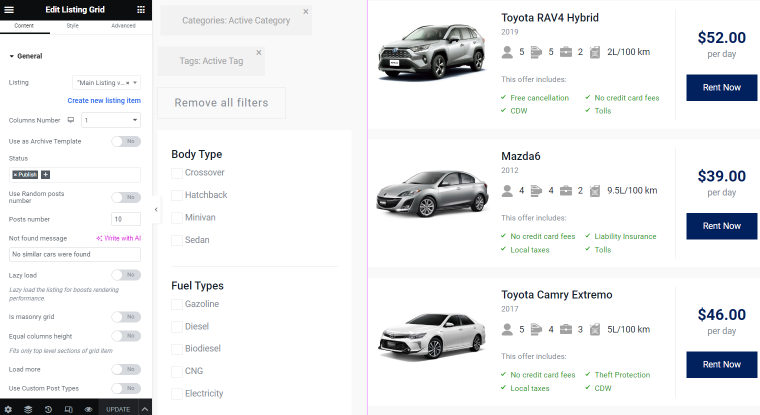Enable Use Custom Post Types switch
760x415 pixels.
click(x=126, y=388)
